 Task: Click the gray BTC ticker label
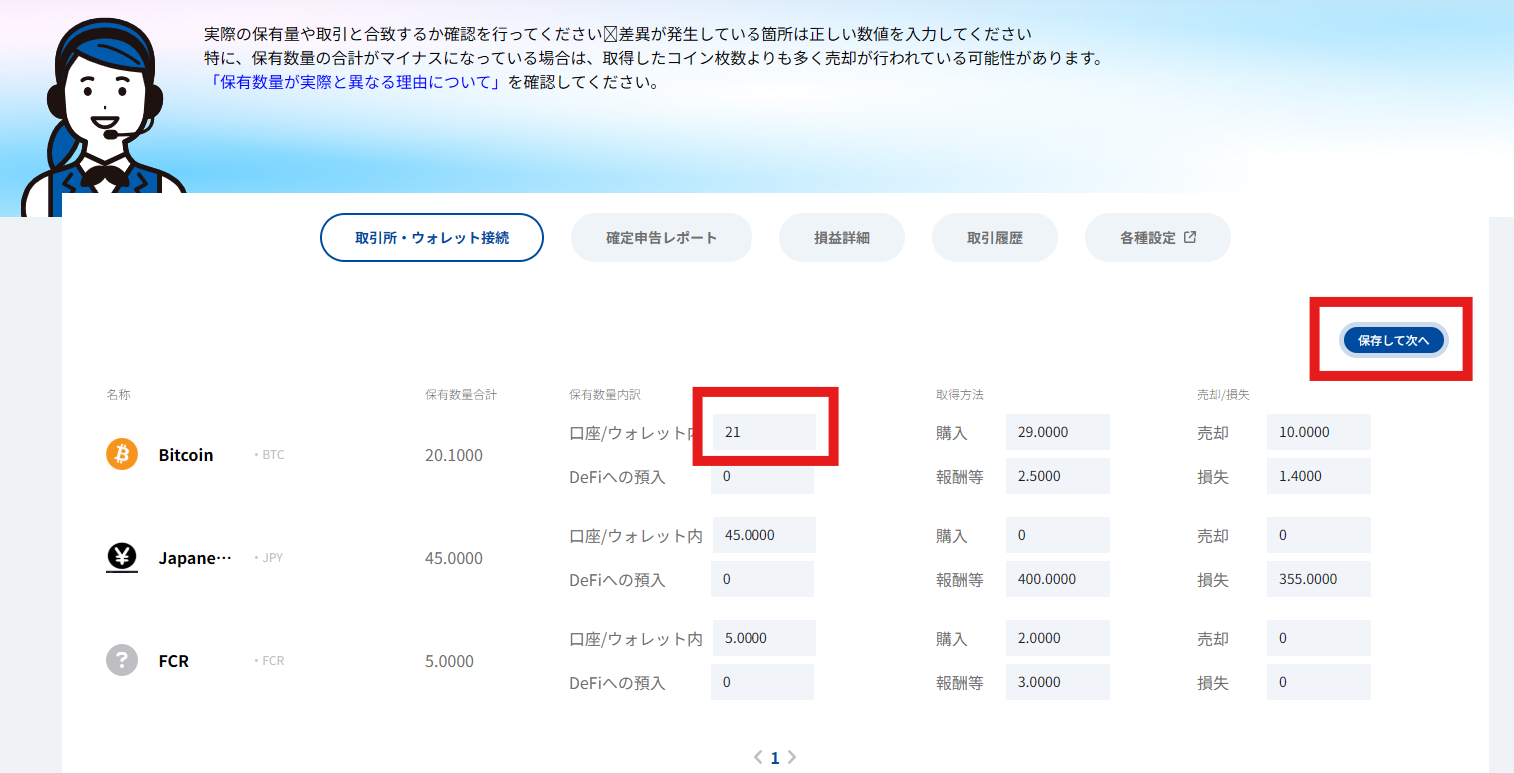pos(270,455)
